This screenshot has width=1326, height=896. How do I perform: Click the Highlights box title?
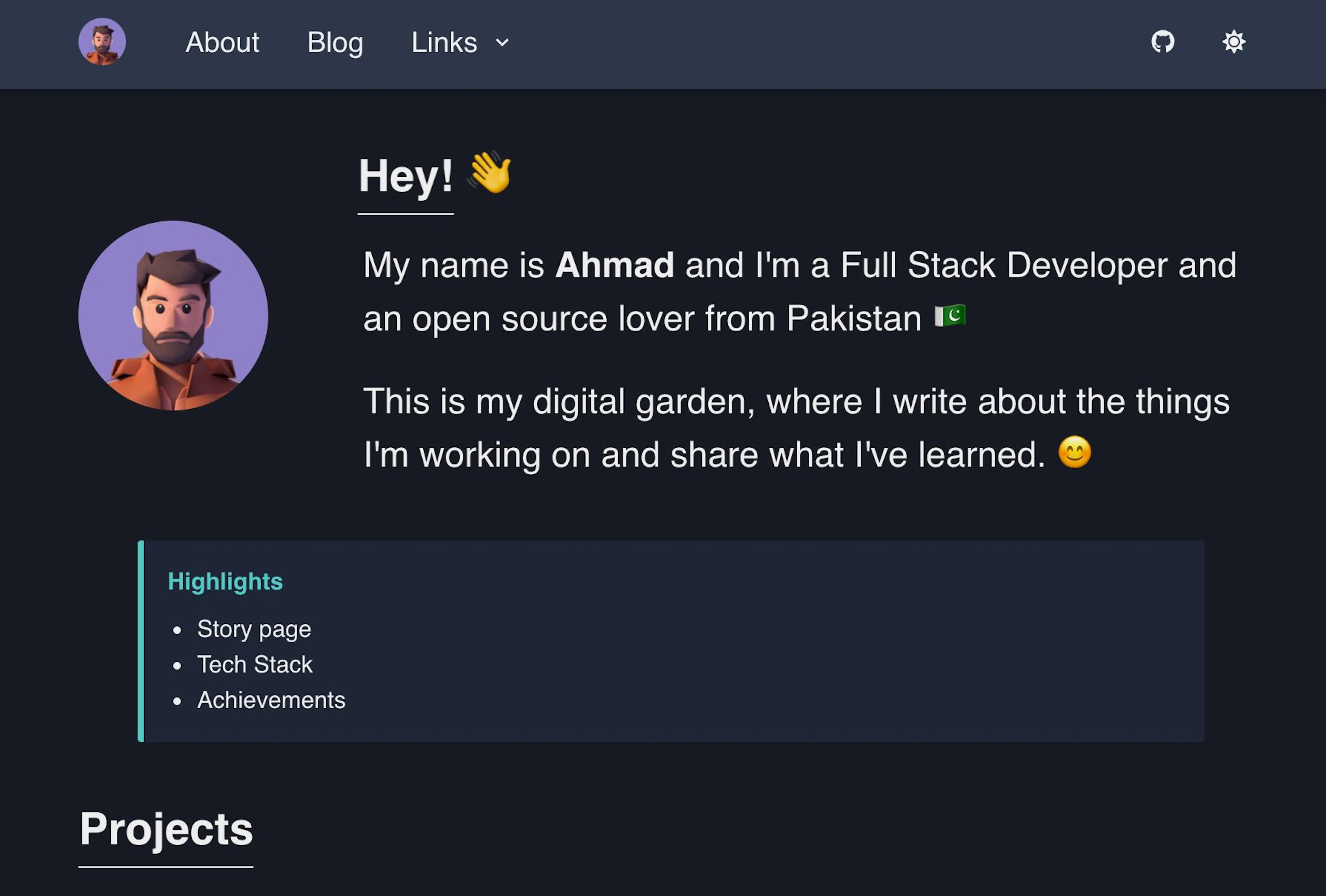pos(225,581)
